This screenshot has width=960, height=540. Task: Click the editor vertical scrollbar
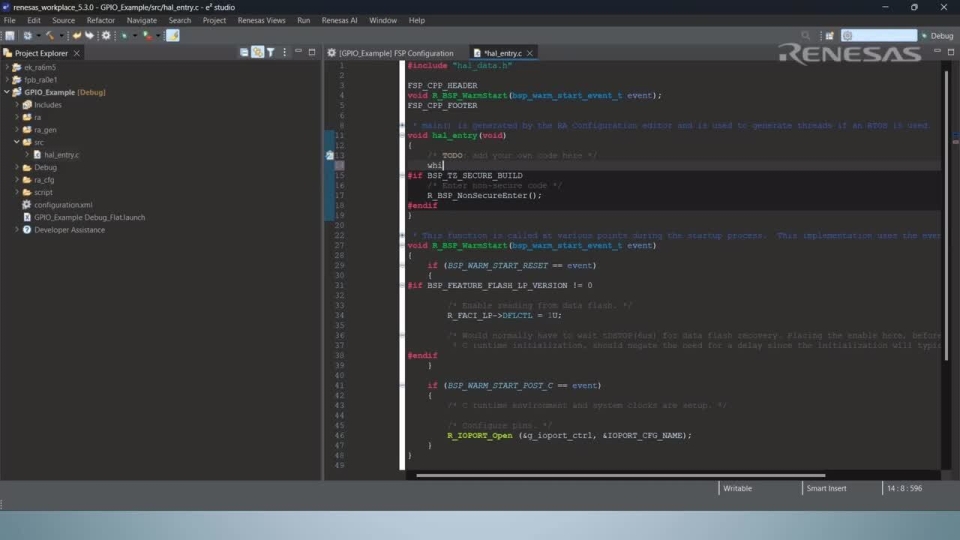(946, 216)
